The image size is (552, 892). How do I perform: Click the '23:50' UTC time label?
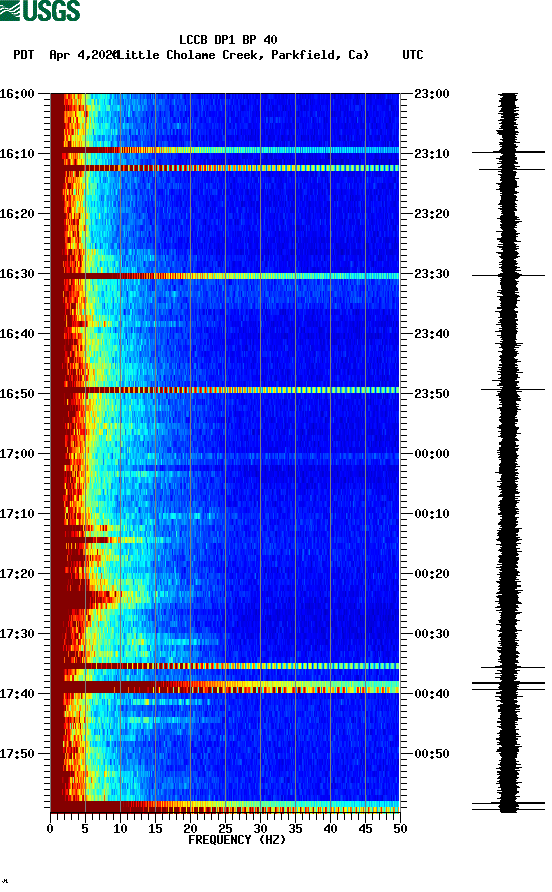click(x=432, y=394)
